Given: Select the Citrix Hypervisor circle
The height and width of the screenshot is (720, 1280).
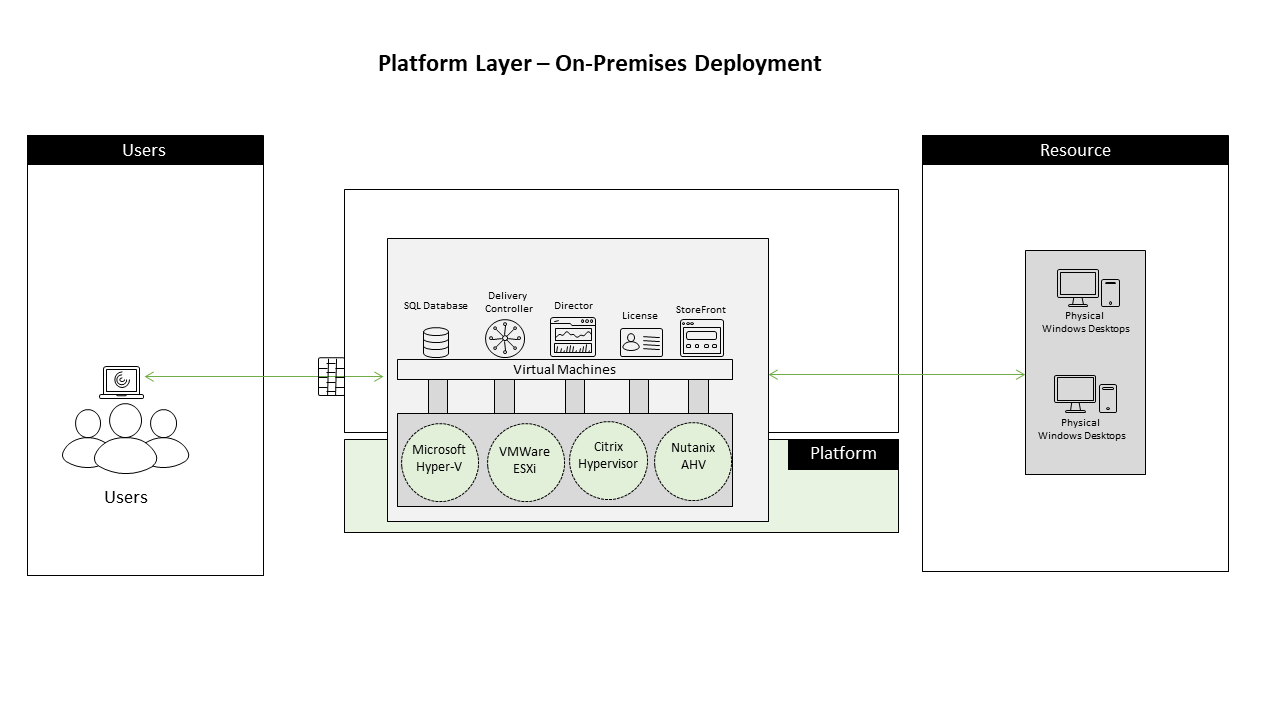Looking at the screenshot, I should [608, 459].
